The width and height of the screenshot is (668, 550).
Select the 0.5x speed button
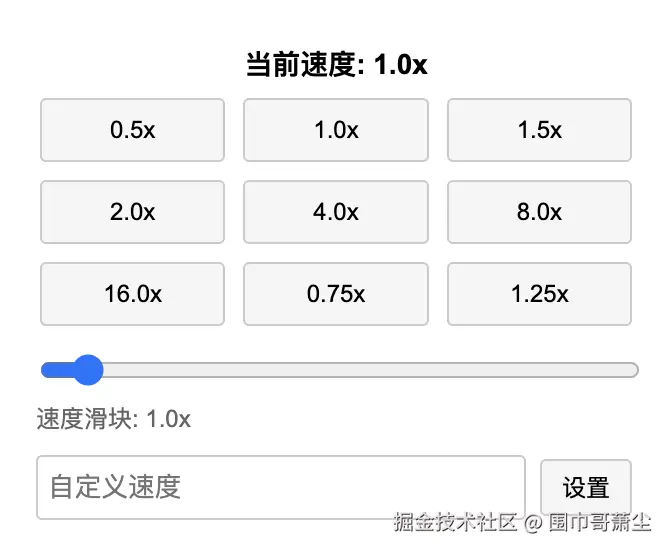click(x=132, y=130)
